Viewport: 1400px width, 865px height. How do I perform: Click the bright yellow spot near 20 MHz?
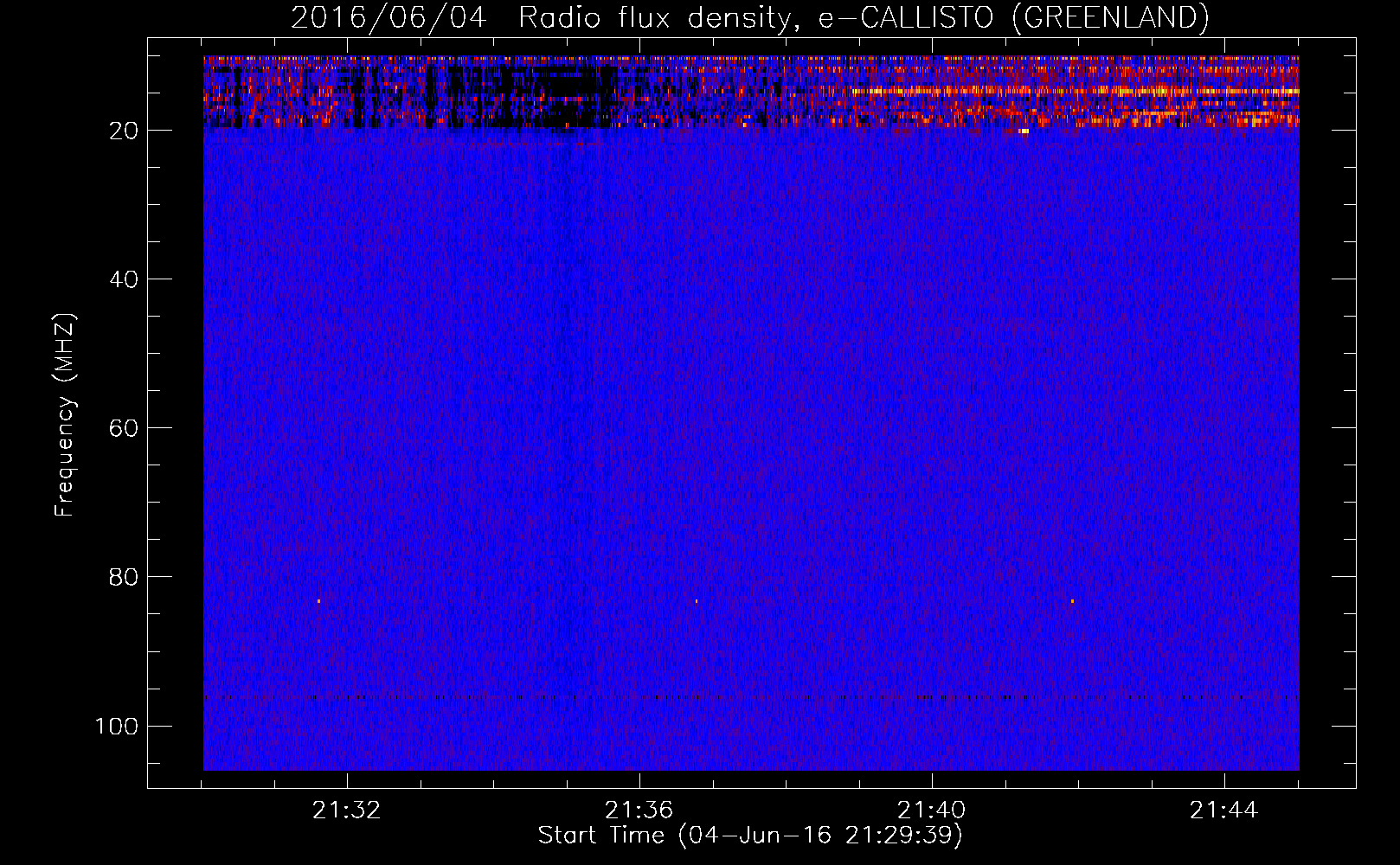[x=1024, y=131]
